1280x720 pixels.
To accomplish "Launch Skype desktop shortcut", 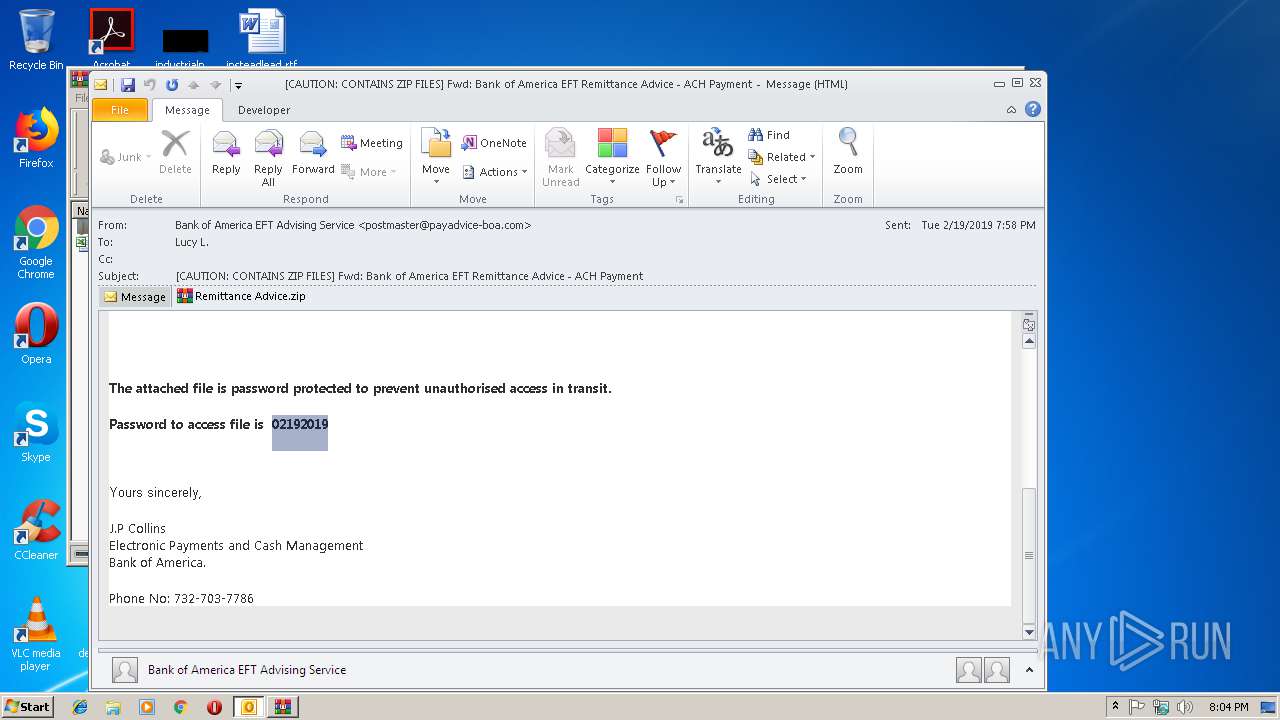I will 36,433.
